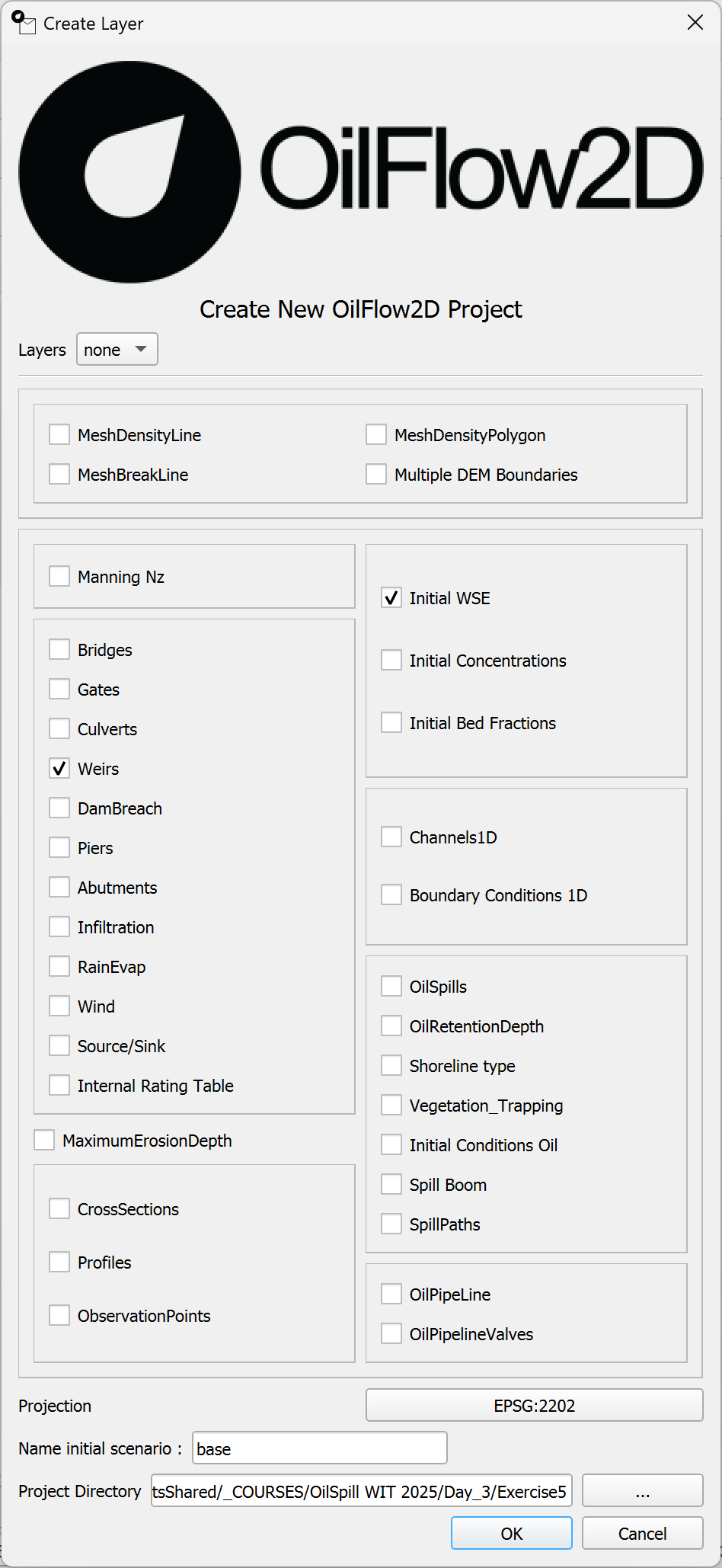Screen dimensions: 722x1568
Task: Check the Piers option
Action: [59, 848]
